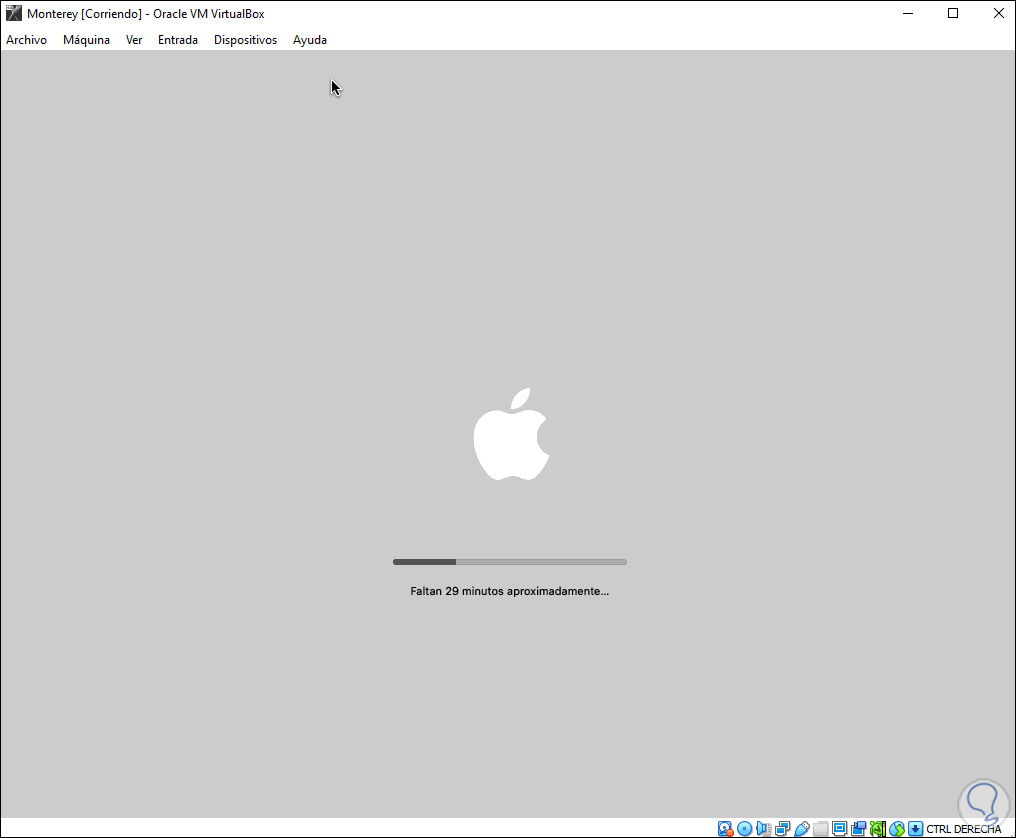Click the recording status icon
This screenshot has width=1016, height=838.
(859, 828)
